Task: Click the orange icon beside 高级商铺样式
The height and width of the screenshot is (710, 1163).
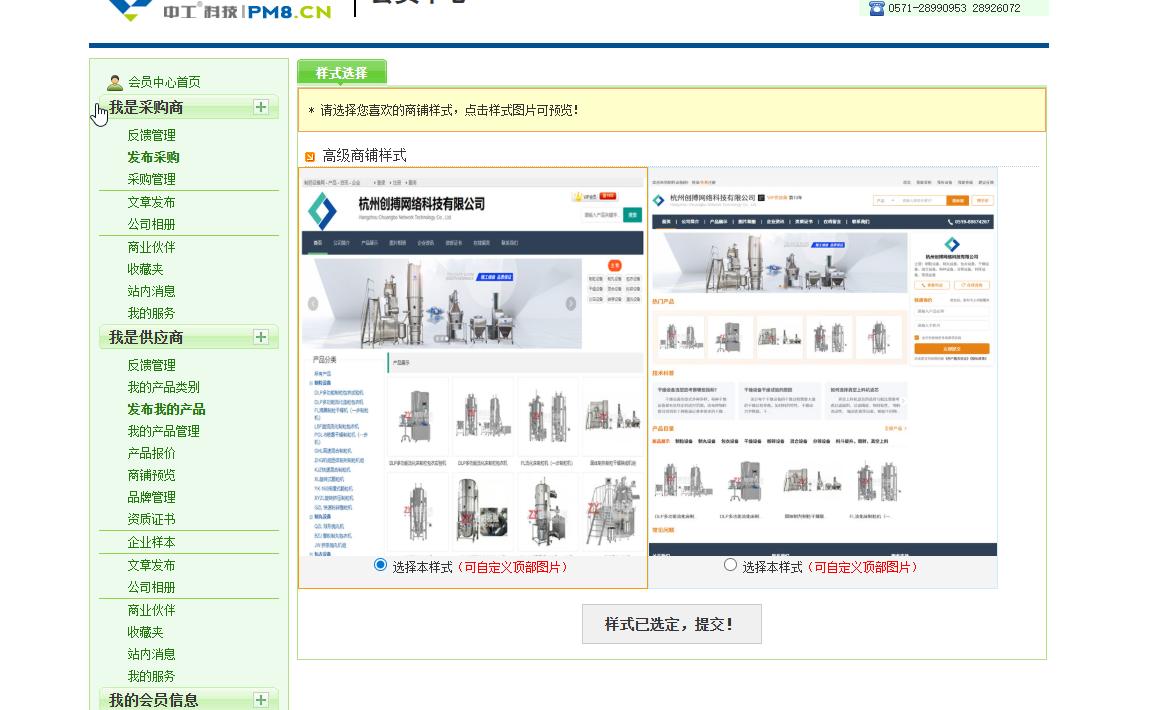Action: pyautogui.click(x=310, y=157)
